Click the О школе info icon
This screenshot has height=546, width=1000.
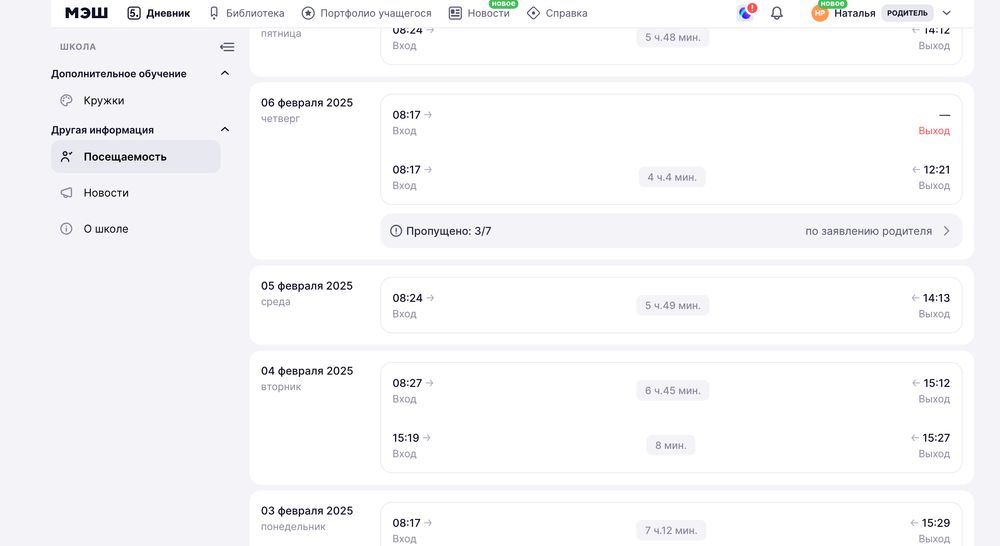[x=66, y=229]
